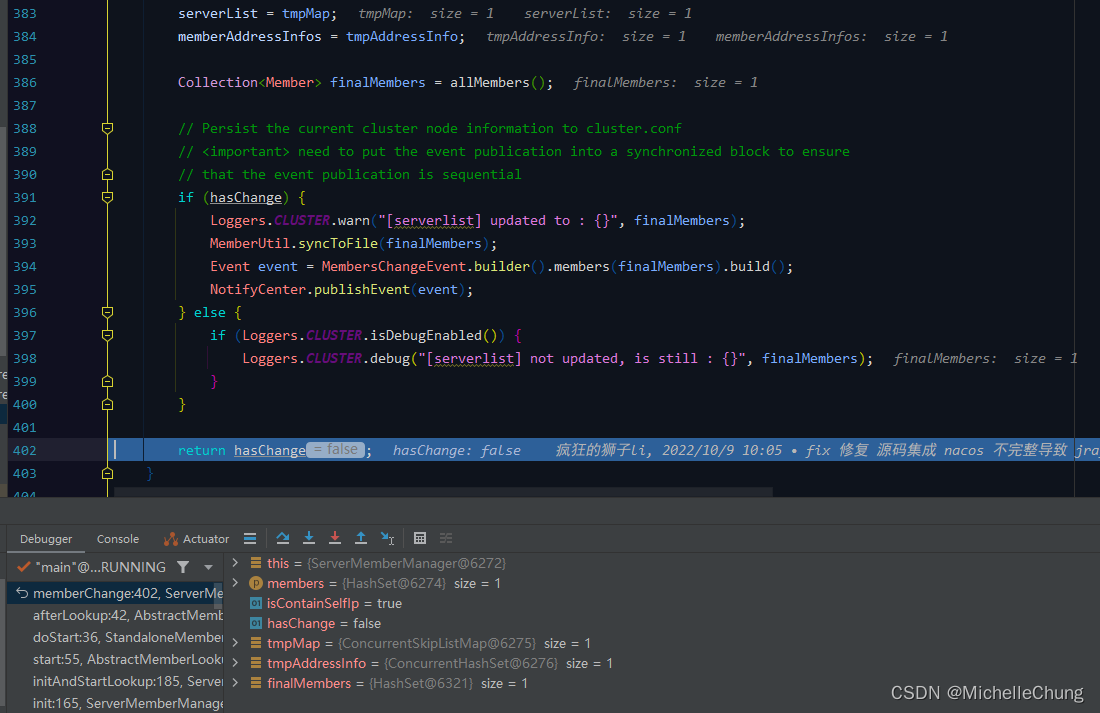
Task: Expand the 'this' variable node
Action: click(235, 563)
